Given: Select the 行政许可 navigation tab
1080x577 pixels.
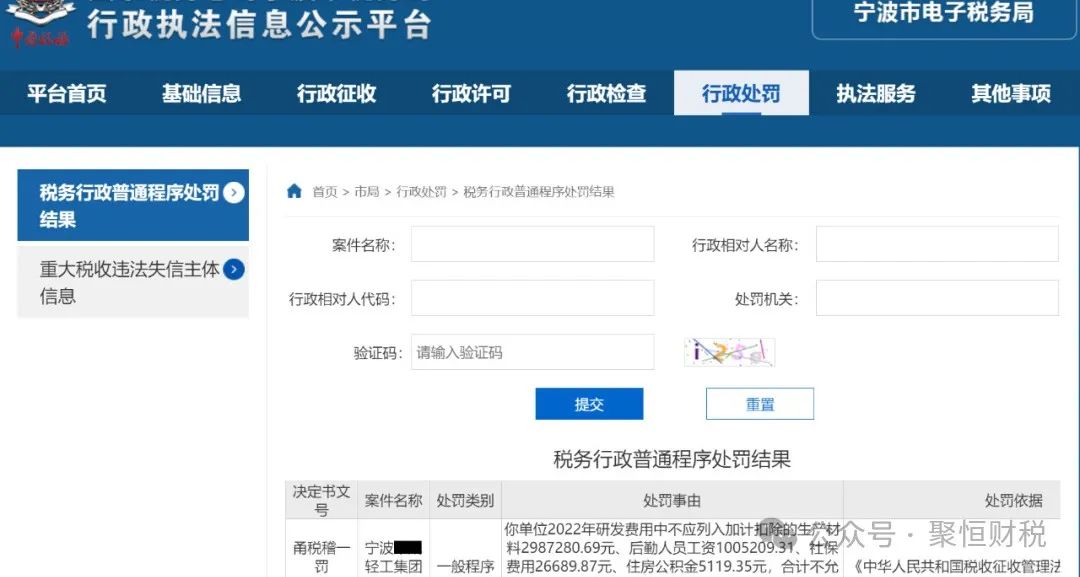Looking at the screenshot, I should [x=471, y=94].
